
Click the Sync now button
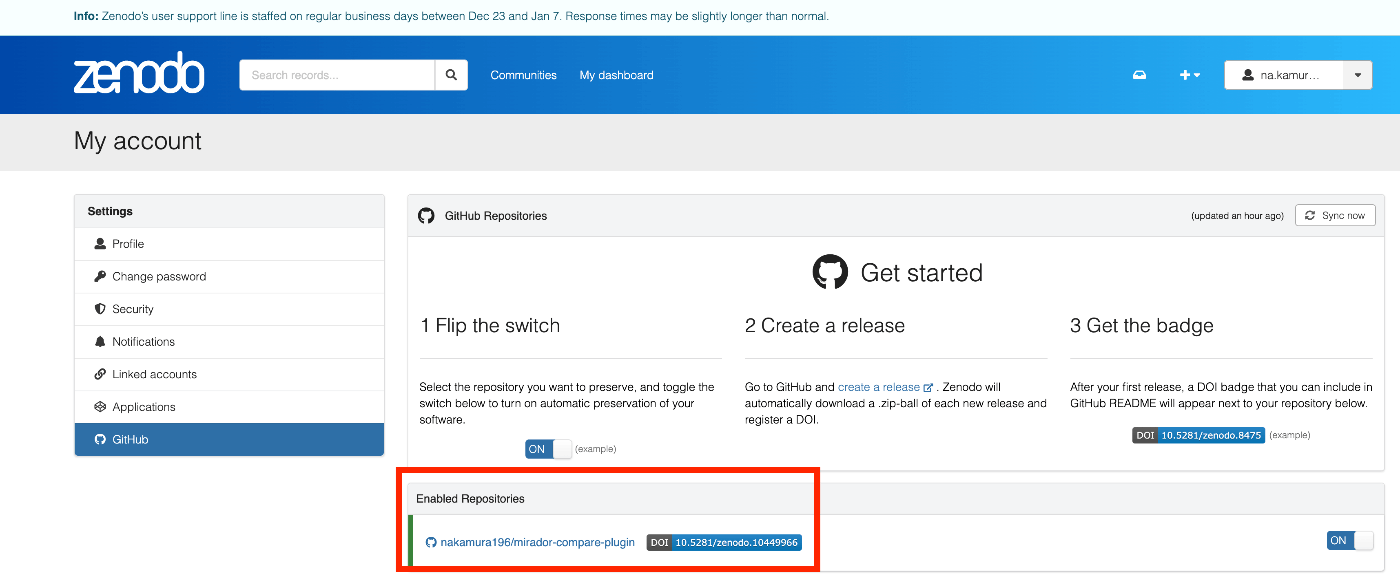pos(1335,216)
